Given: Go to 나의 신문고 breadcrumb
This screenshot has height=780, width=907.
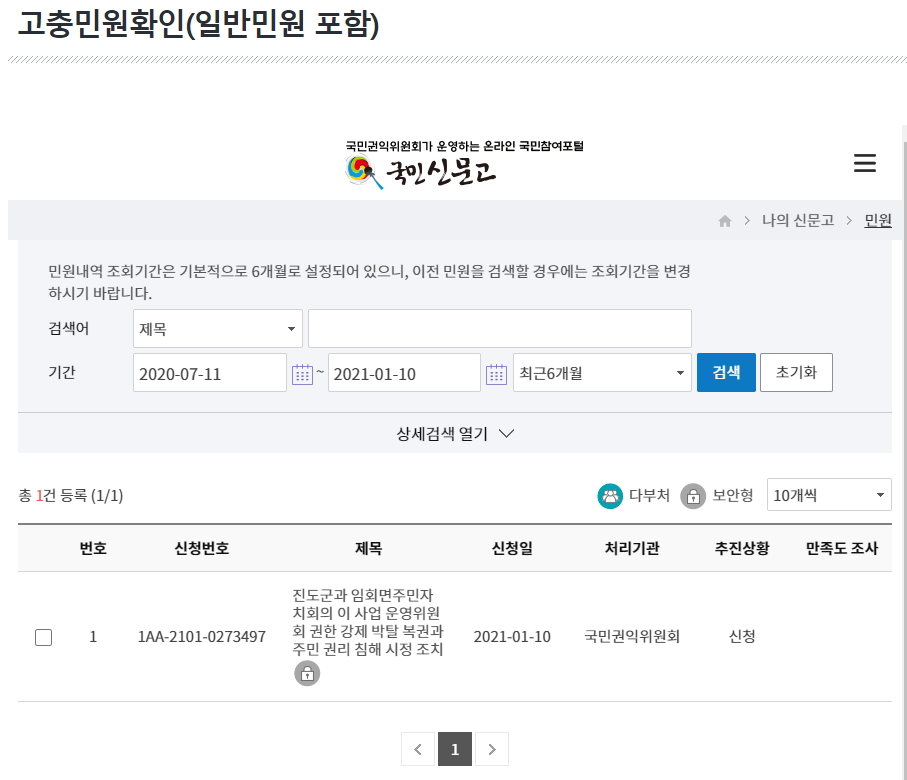Looking at the screenshot, I should (797, 221).
